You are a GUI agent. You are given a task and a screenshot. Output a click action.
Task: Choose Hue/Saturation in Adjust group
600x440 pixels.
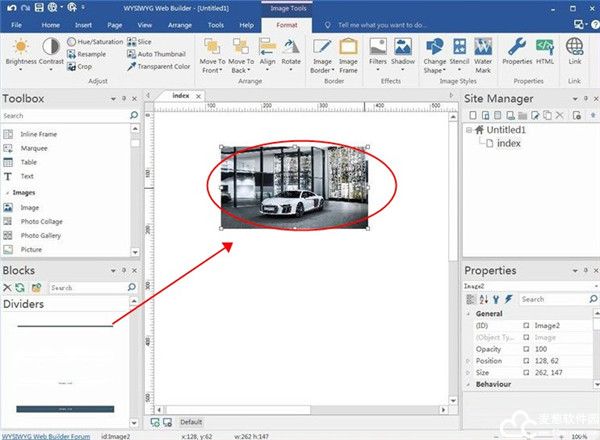click(x=95, y=42)
